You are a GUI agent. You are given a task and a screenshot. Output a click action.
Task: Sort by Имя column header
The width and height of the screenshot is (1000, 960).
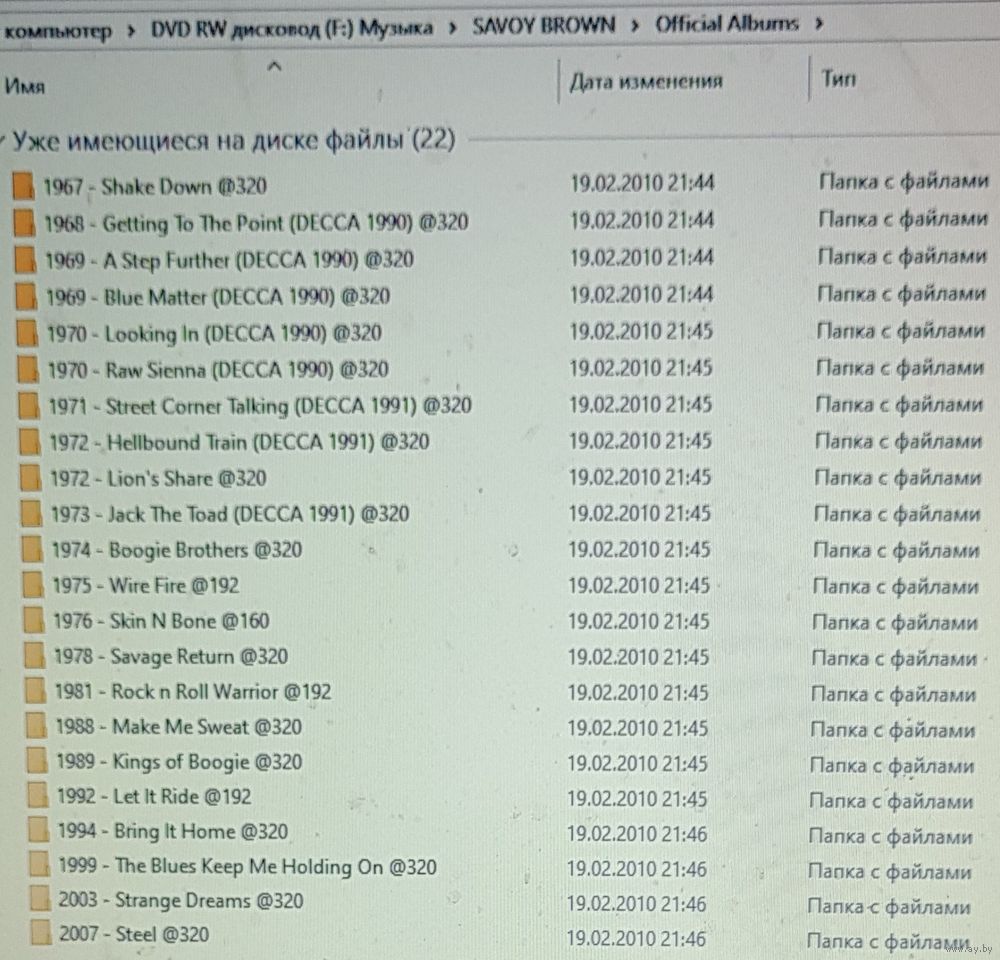tap(24, 85)
